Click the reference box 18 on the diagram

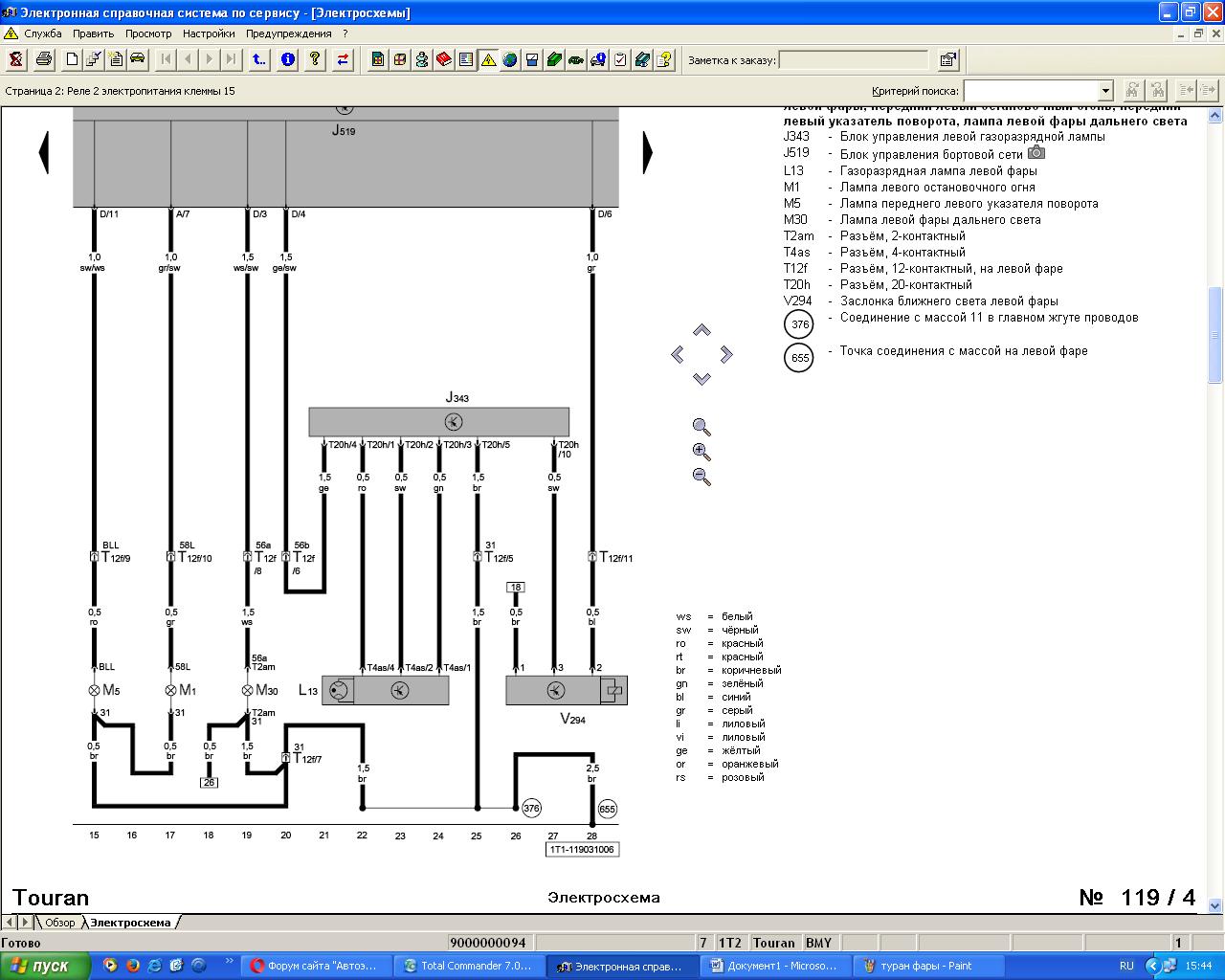tap(516, 588)
